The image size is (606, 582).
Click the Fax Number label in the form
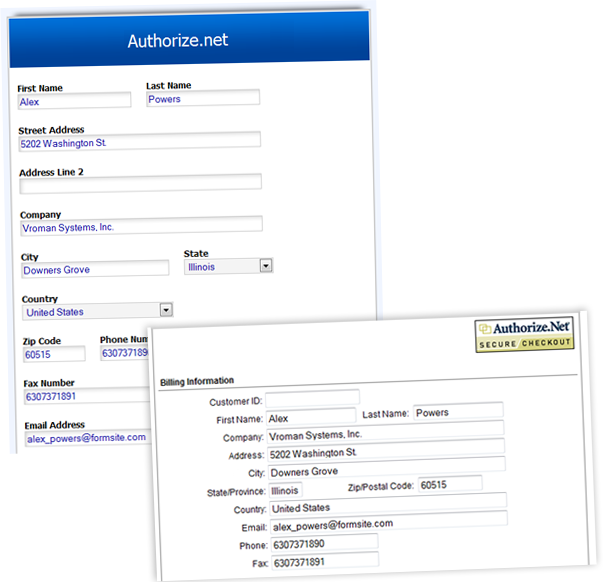[x=49, y=383]
